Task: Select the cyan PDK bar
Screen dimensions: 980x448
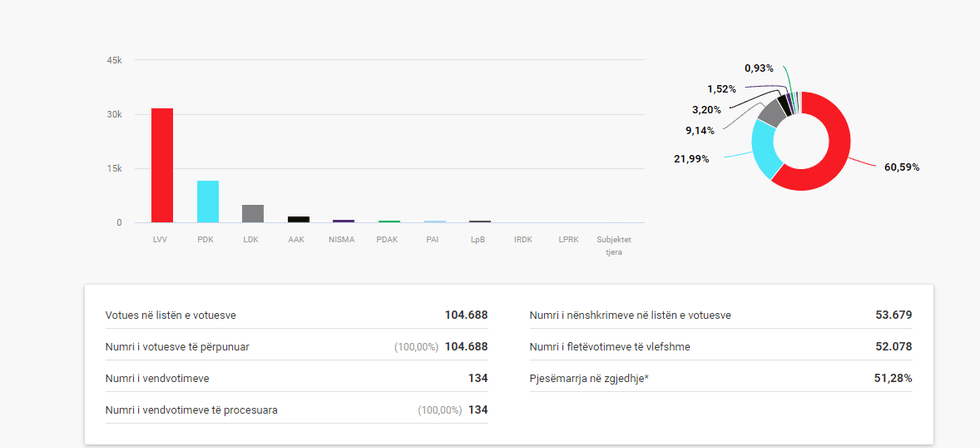Action: click(x=207, y=201)
